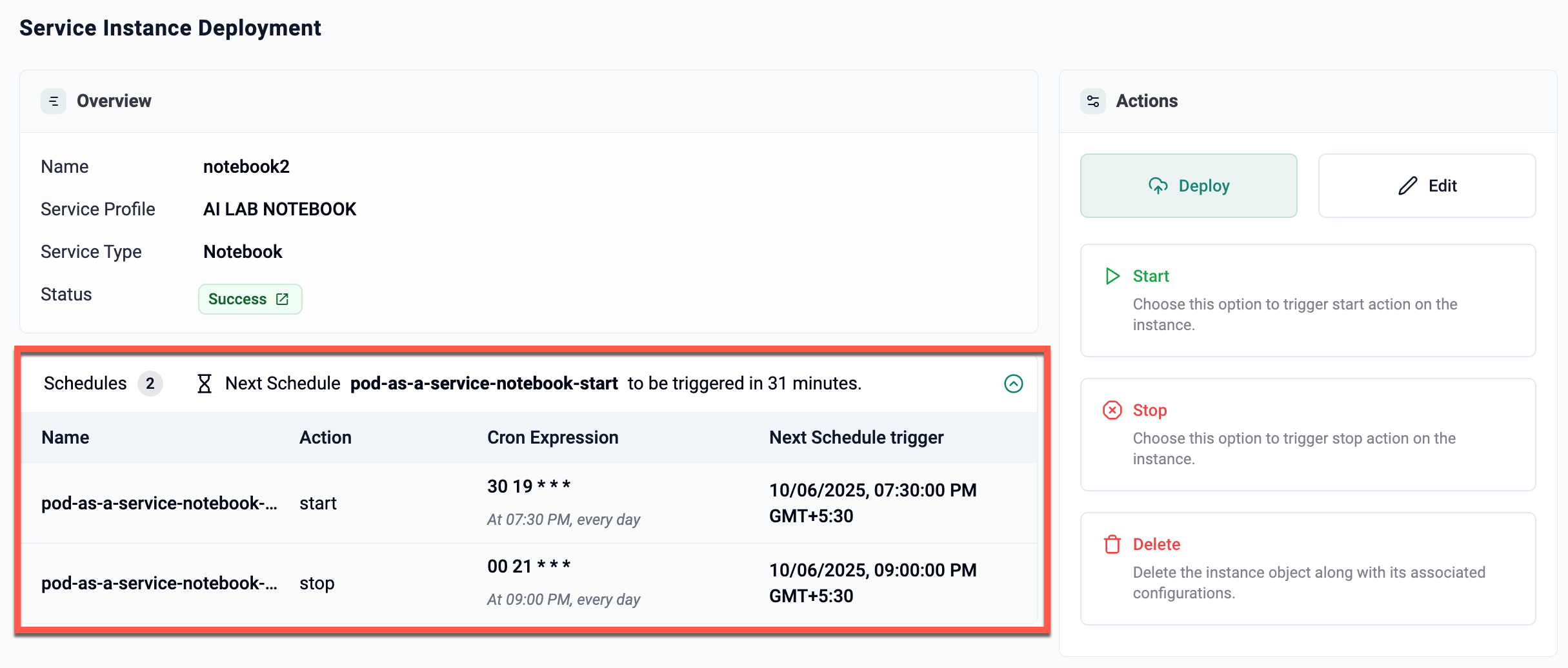Select the Stop action card
Viewport: 1568px width, 668px height.
(1307, 435)
